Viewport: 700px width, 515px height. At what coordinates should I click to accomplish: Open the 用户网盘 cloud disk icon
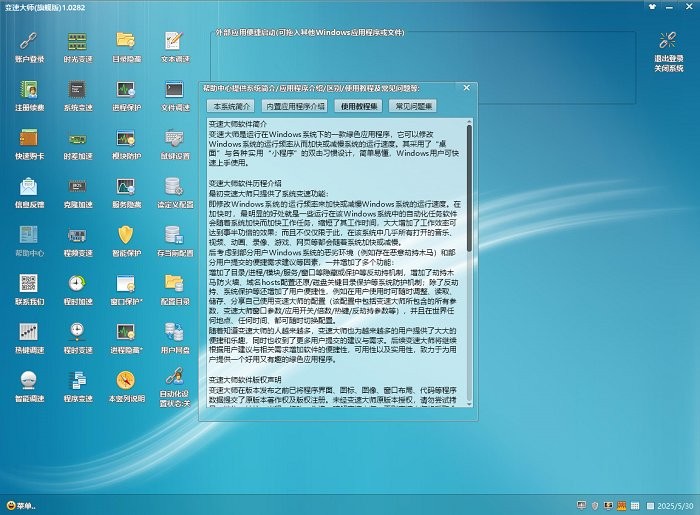click(174, 331)
